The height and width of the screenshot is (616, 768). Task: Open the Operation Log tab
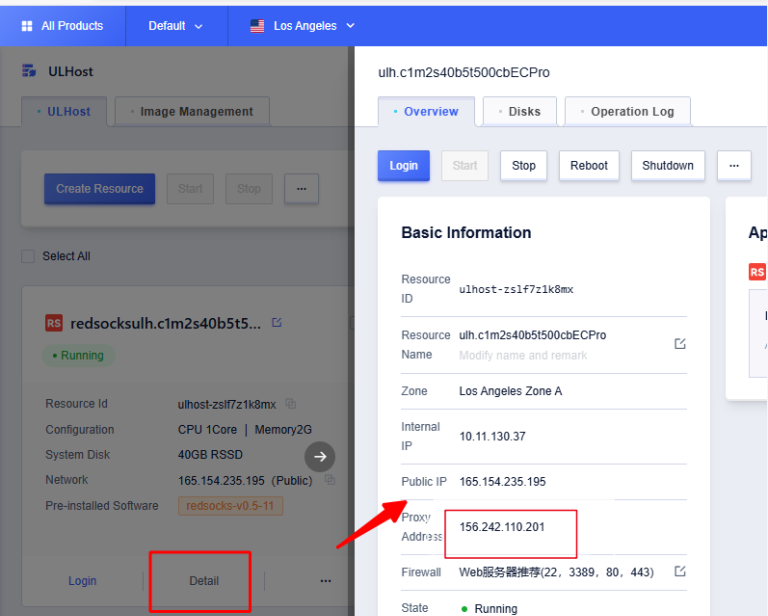[x=628, y=112]
